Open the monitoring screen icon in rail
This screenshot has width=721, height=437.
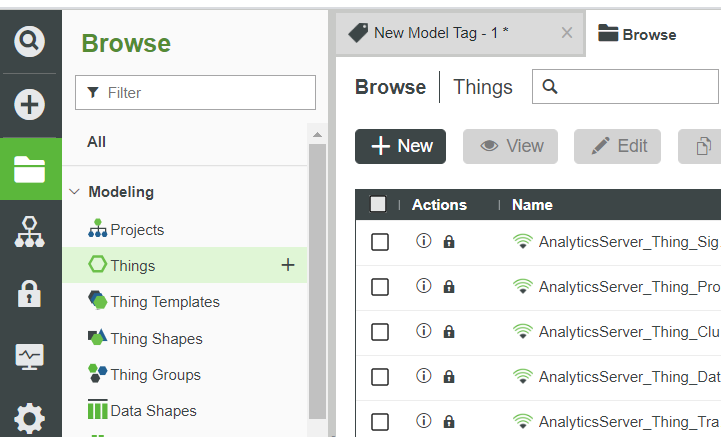pyautogui.click(x=30, y=356)
